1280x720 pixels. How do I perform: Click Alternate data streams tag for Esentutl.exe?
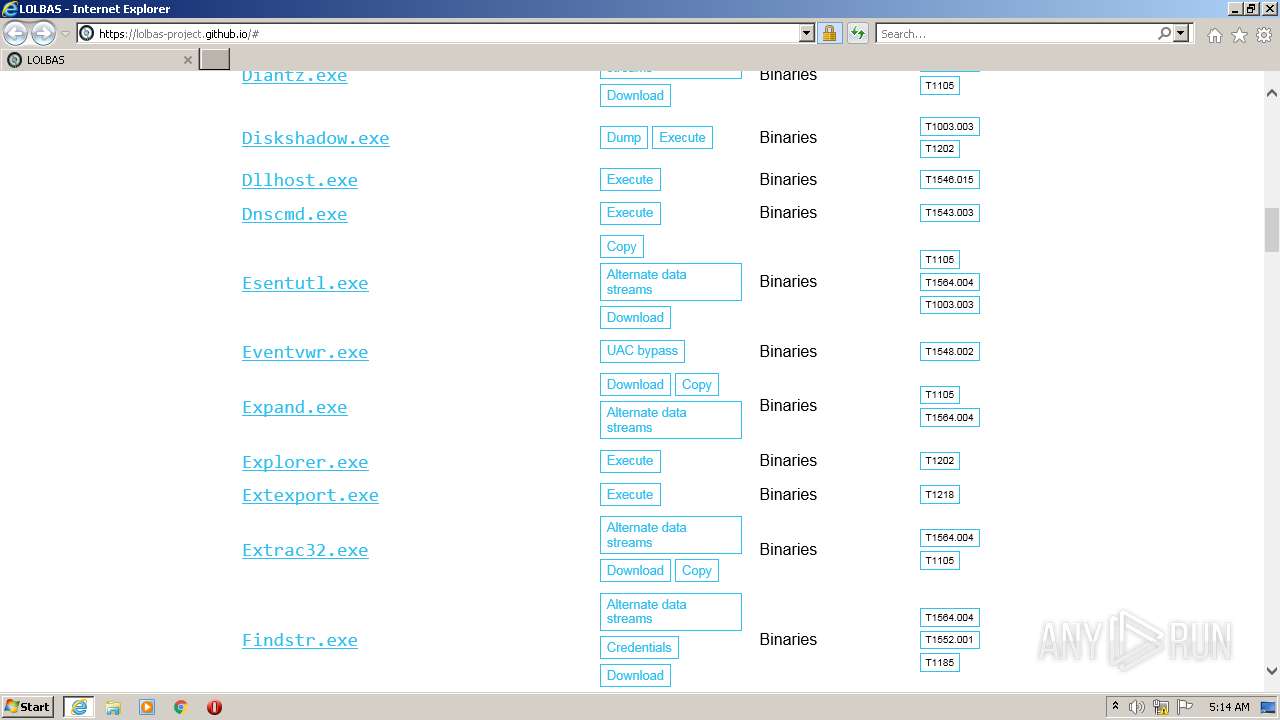click(671, 282)
